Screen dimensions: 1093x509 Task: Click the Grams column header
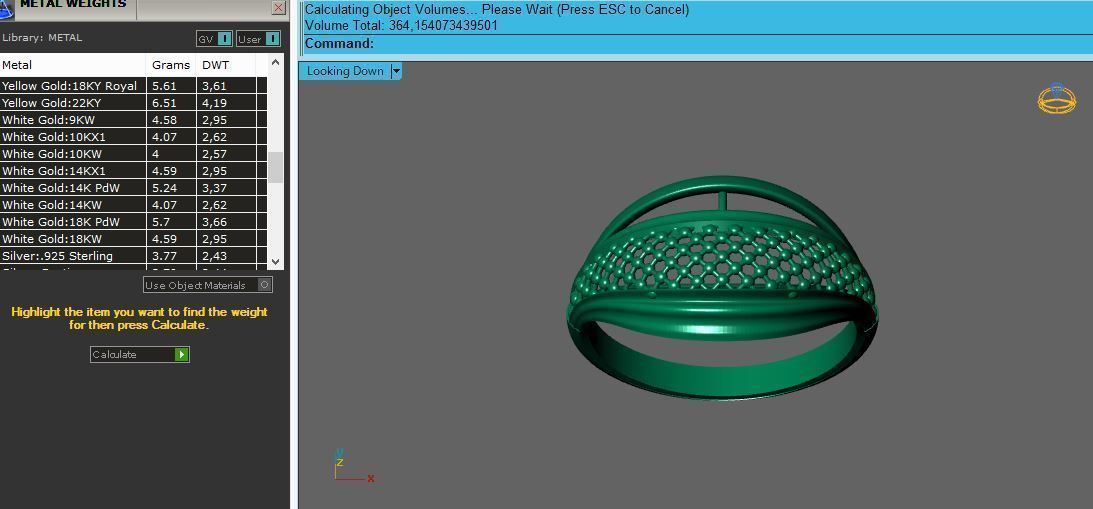tap(171, 65)
